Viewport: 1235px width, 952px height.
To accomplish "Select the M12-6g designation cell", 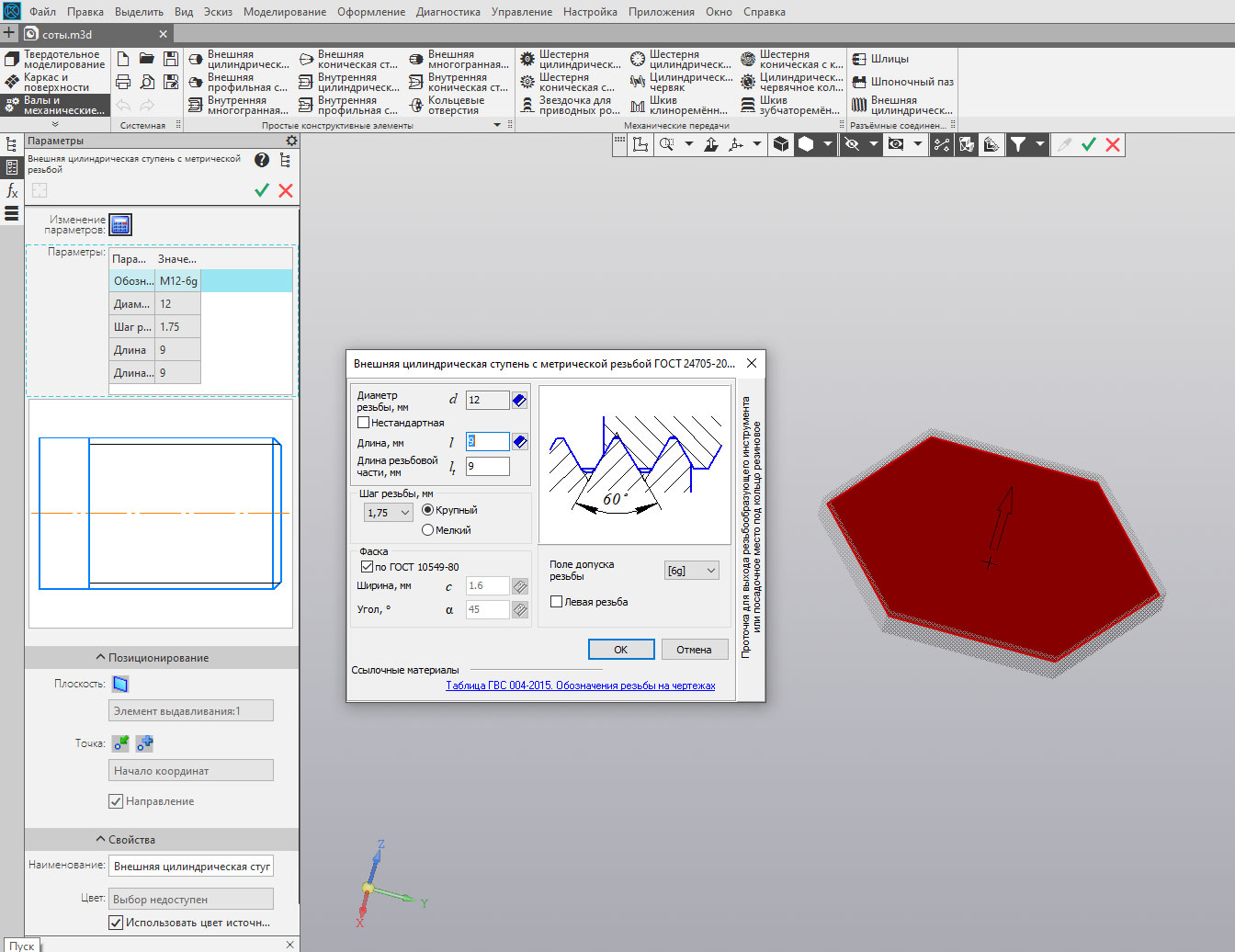I will pyautogui.click(x=178, y=281).
